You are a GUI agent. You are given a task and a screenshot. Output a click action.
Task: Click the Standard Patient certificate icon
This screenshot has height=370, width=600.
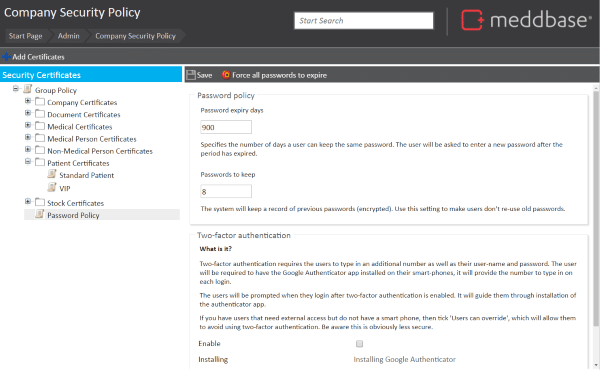(x=52, y=174)
